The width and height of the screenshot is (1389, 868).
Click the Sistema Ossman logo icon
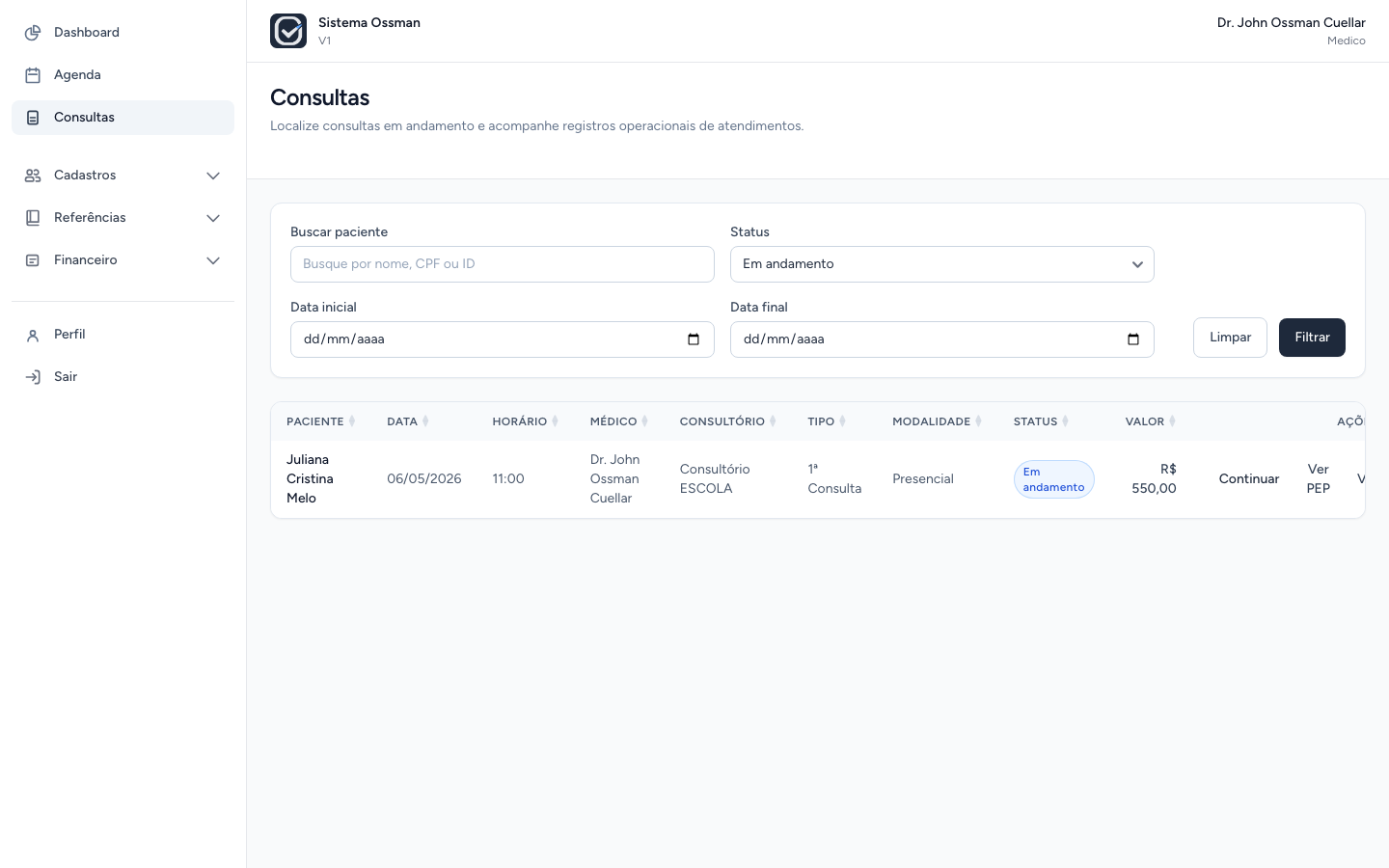coord(288,31)
